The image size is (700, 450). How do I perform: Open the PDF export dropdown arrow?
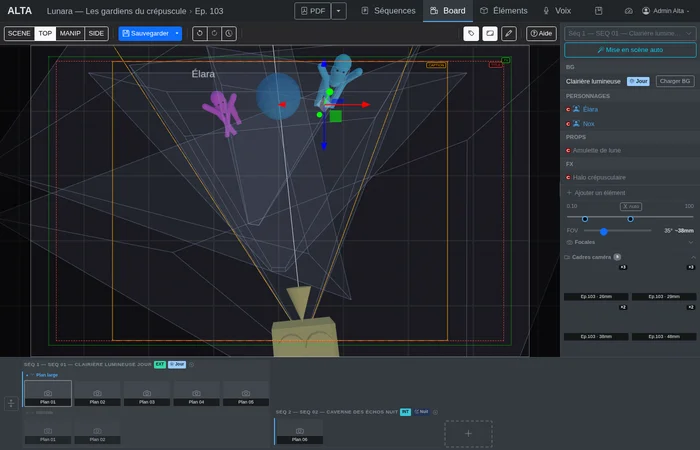[339, 11]
